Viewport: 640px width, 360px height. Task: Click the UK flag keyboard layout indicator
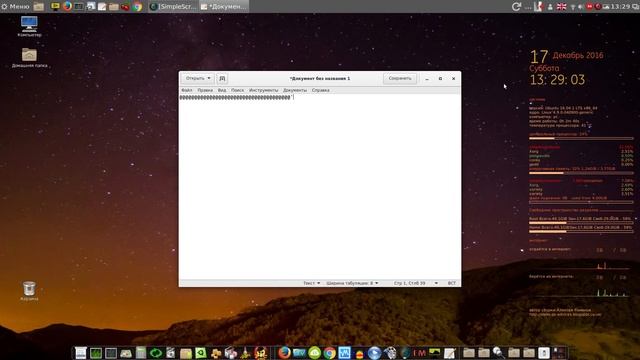tap(562, 7)
